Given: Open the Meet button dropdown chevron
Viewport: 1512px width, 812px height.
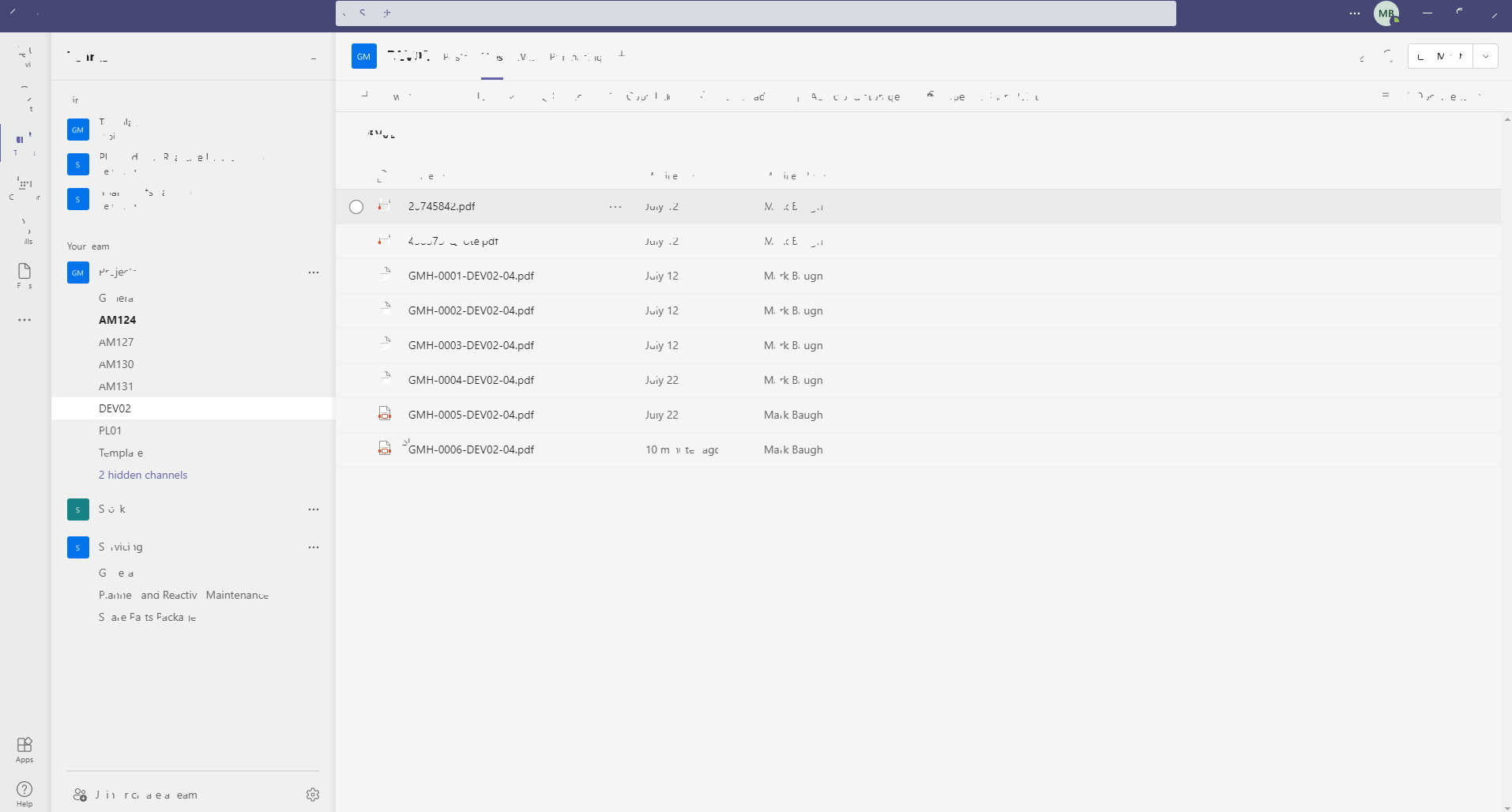Looking at the screenshot, I should click(1486, 55).
